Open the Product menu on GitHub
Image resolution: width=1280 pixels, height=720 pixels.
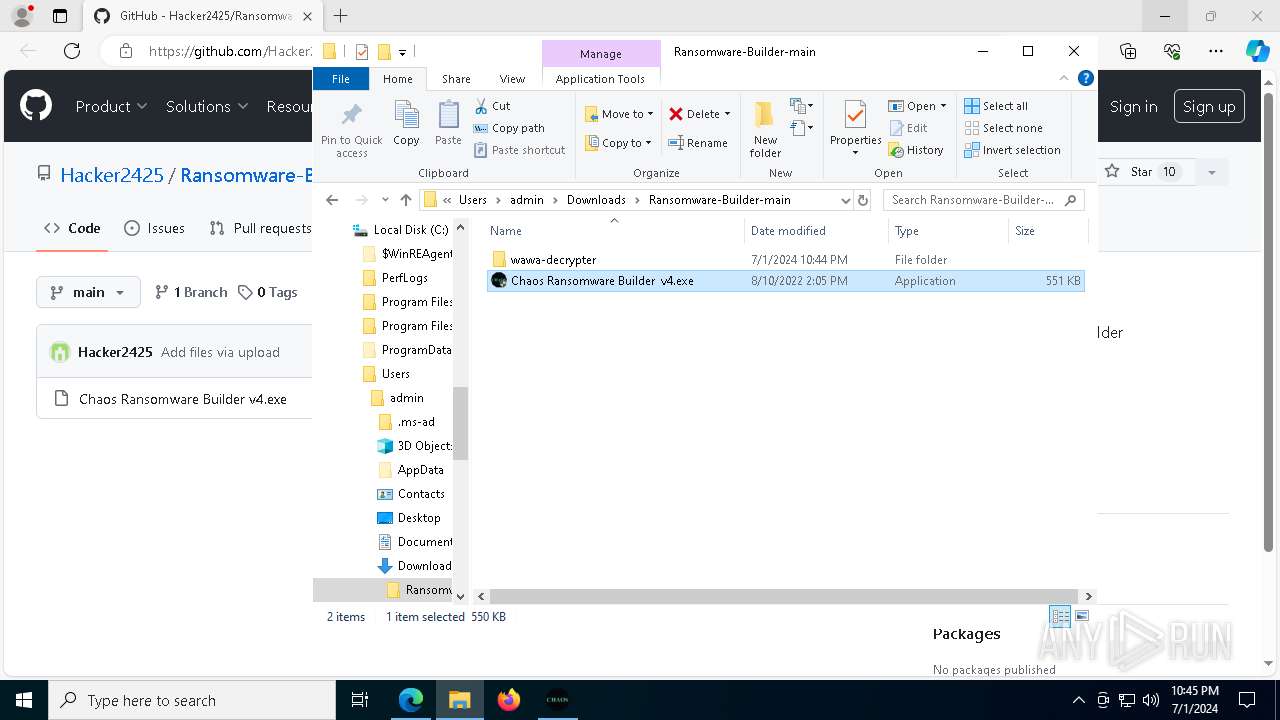[x=111, y=106]
